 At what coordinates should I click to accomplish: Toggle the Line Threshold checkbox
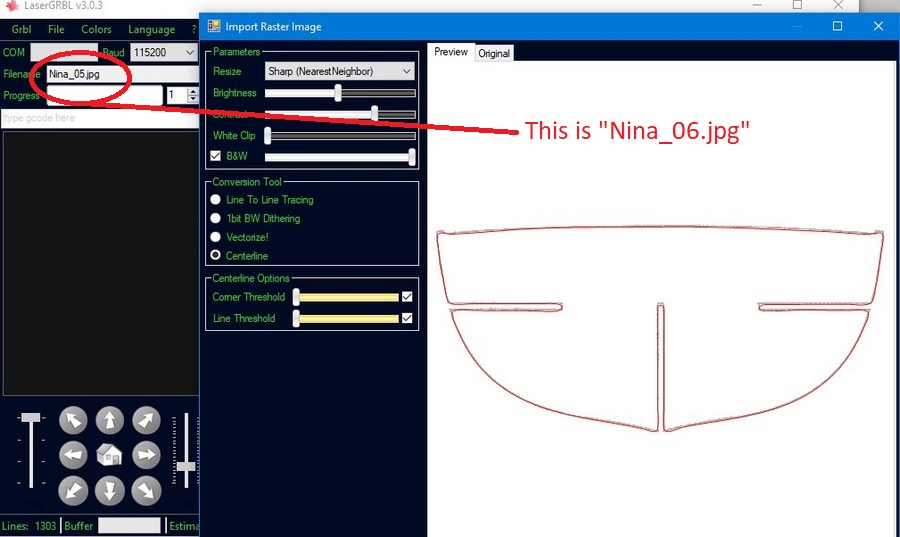coord(407,318)
